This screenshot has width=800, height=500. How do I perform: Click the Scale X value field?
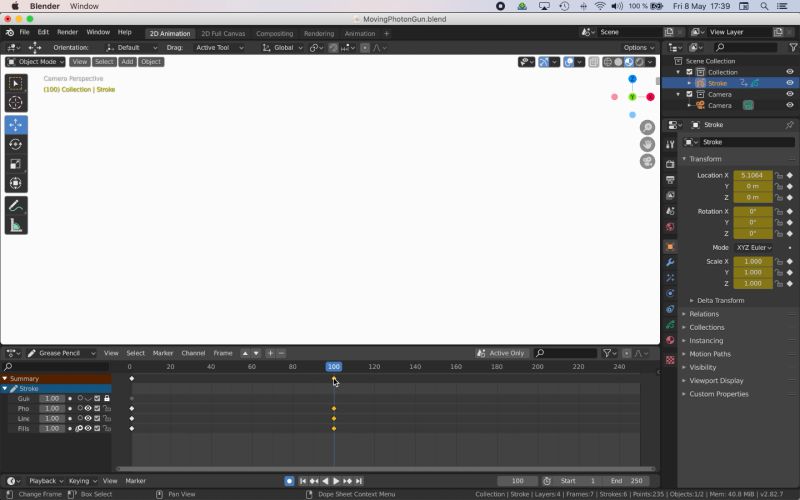753,261
